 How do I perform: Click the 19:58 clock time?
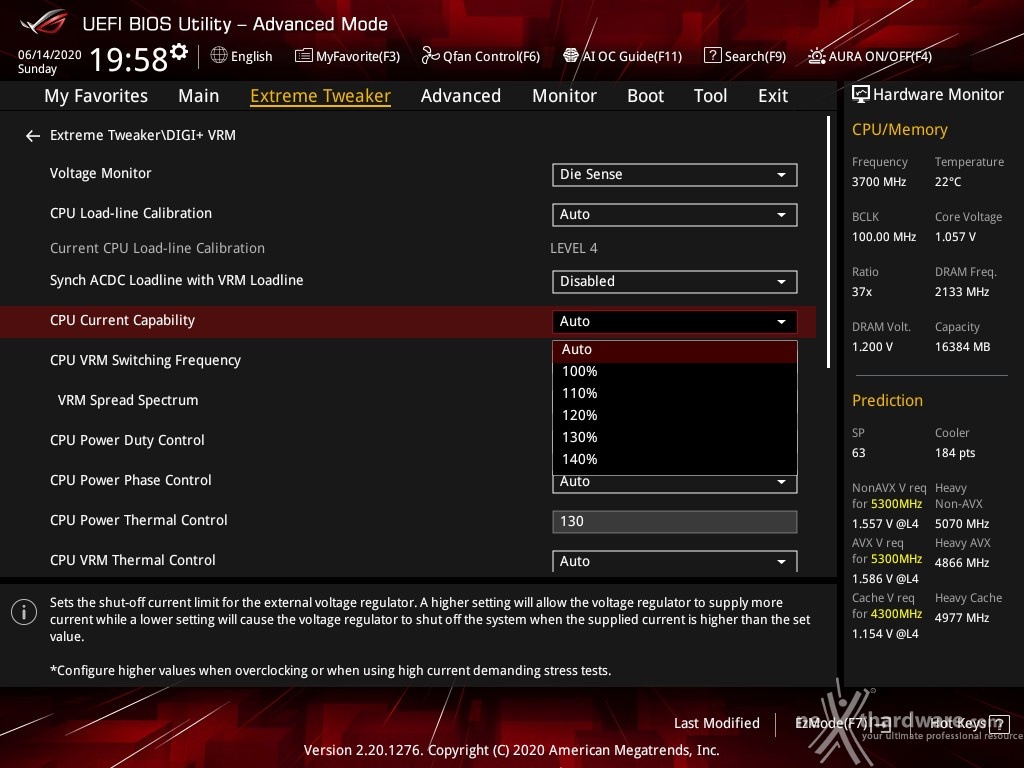point(129,60)
